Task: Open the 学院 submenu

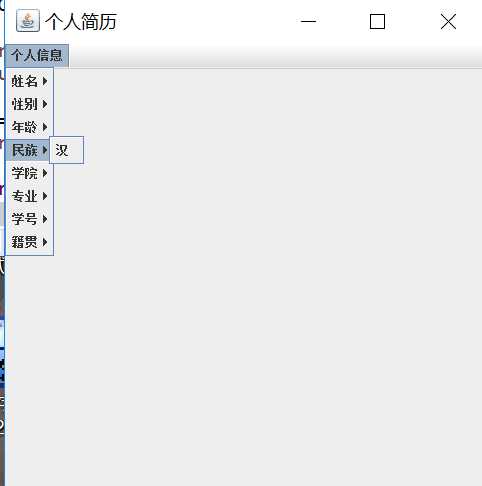Action: (29, 173)
